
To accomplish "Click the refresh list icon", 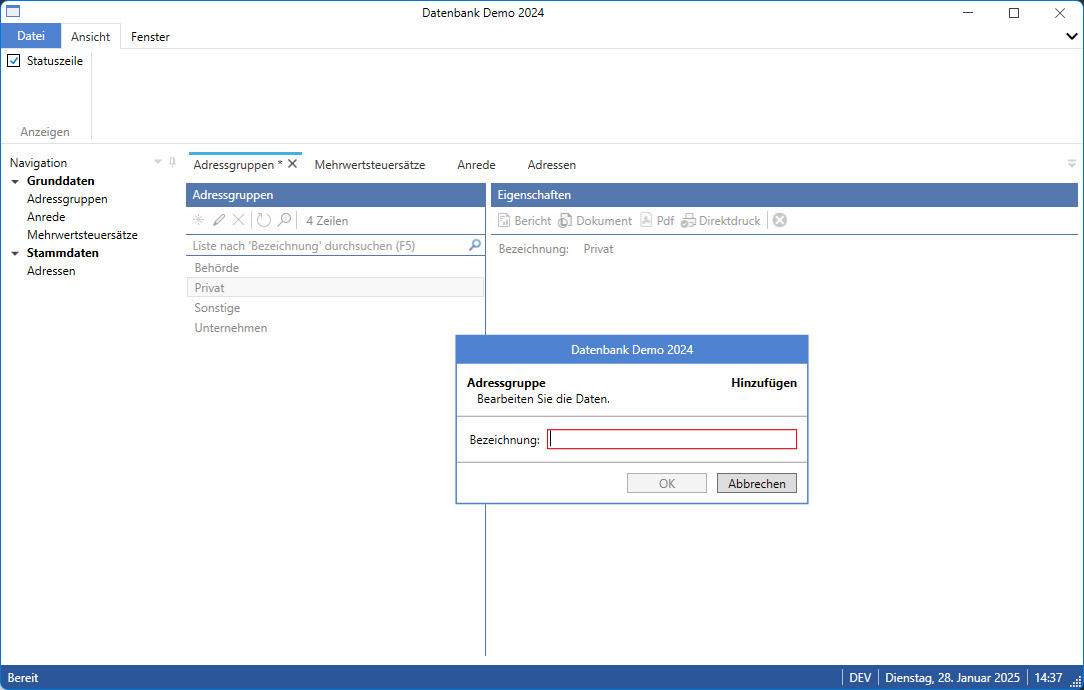I will click(264, 220).
